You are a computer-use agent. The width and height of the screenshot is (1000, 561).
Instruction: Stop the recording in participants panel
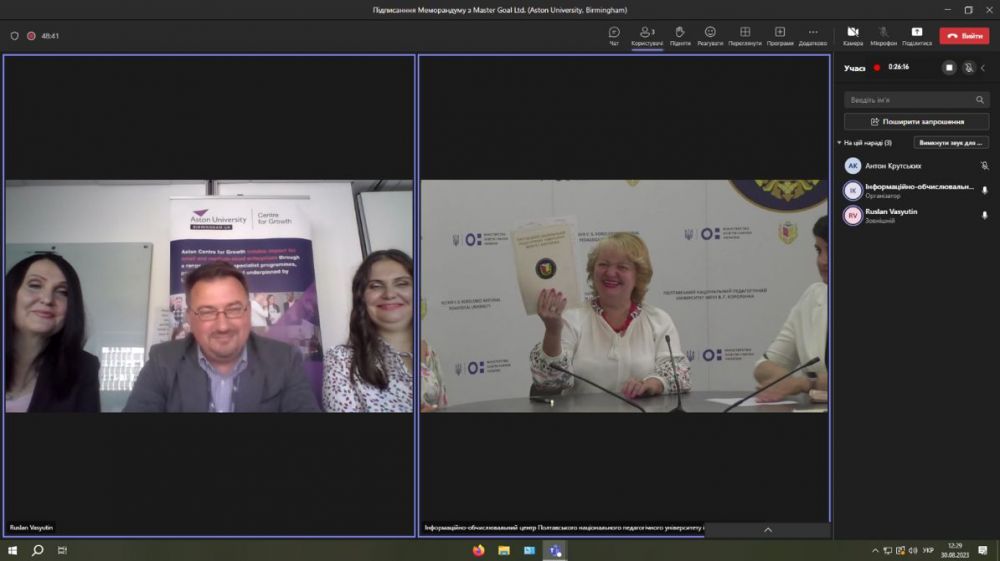point(949,68)
